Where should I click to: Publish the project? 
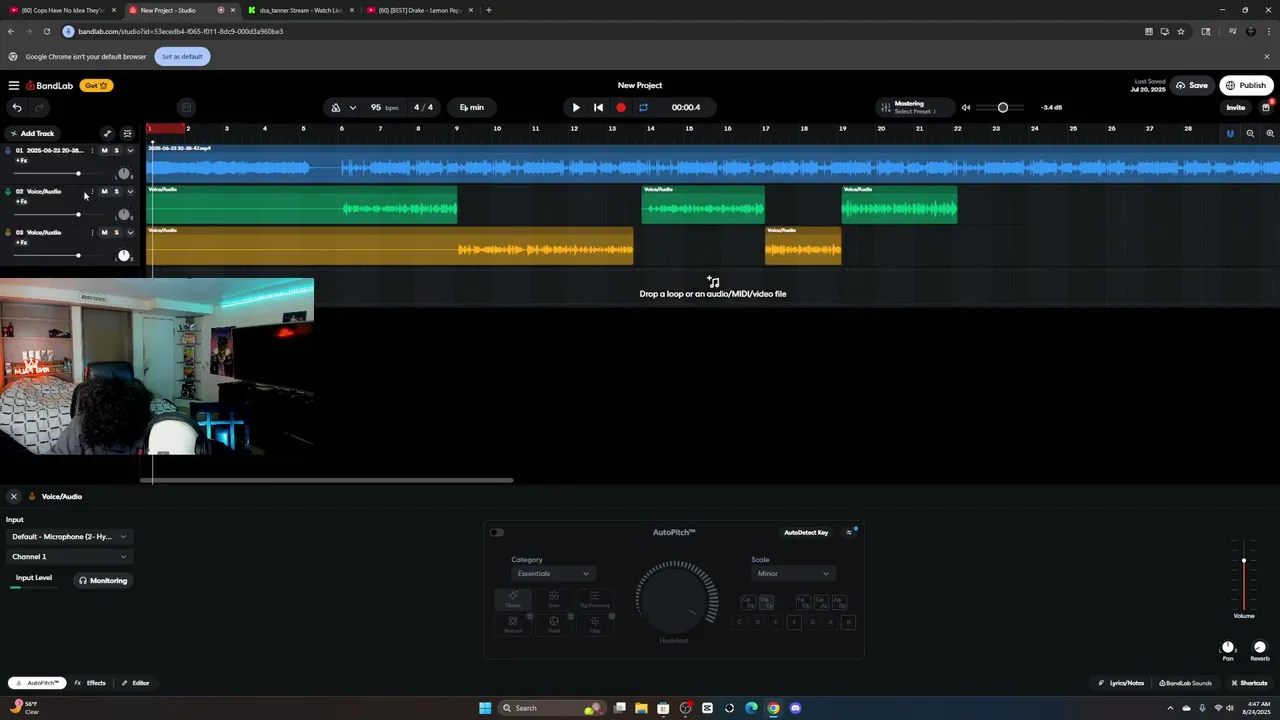pos(1246,86)
